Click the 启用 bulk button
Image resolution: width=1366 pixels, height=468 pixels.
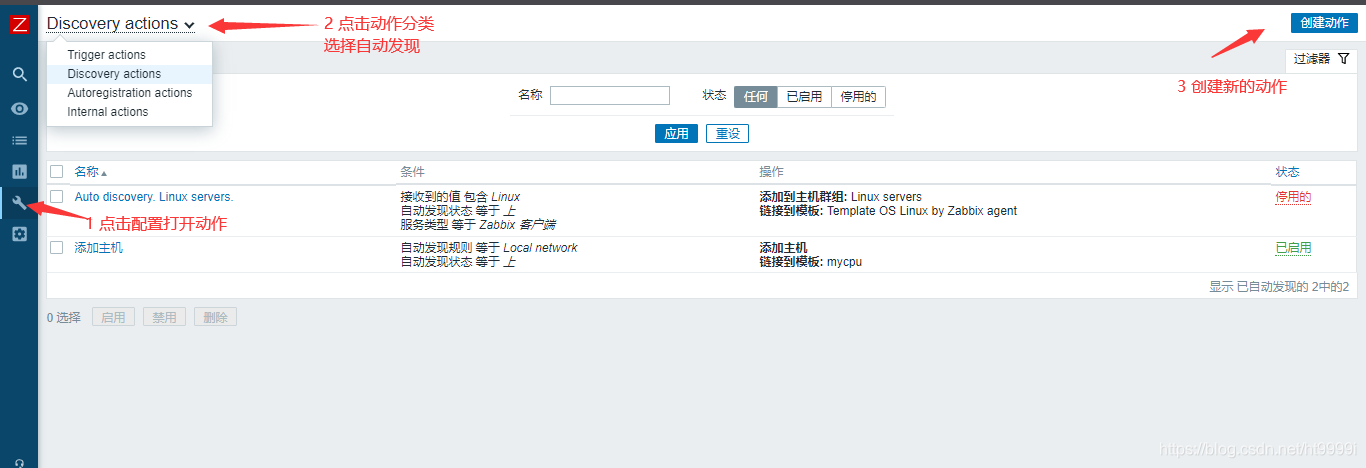(113, 317)
